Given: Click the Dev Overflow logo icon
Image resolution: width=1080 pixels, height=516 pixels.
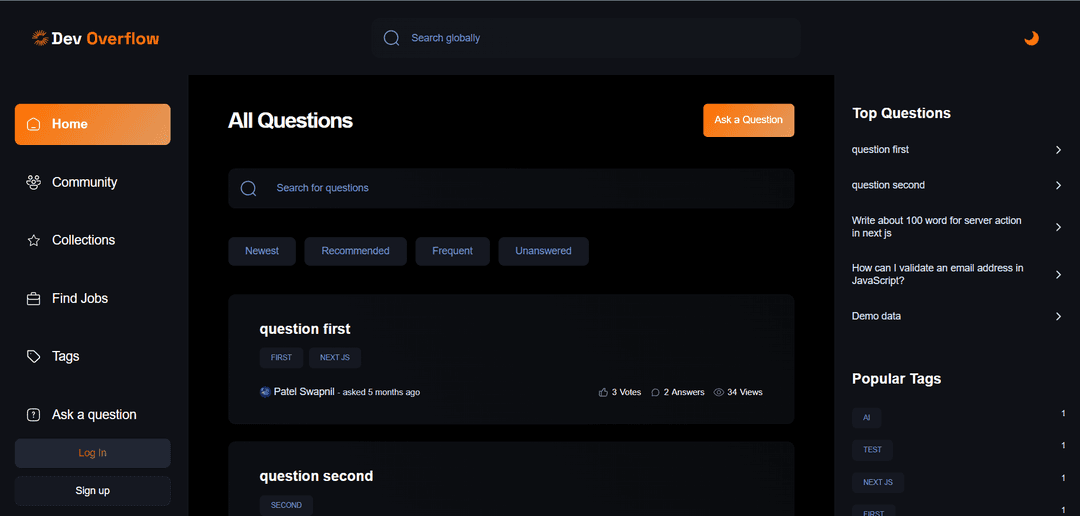Looking at the screenshot, I should [x=40, y=38].
